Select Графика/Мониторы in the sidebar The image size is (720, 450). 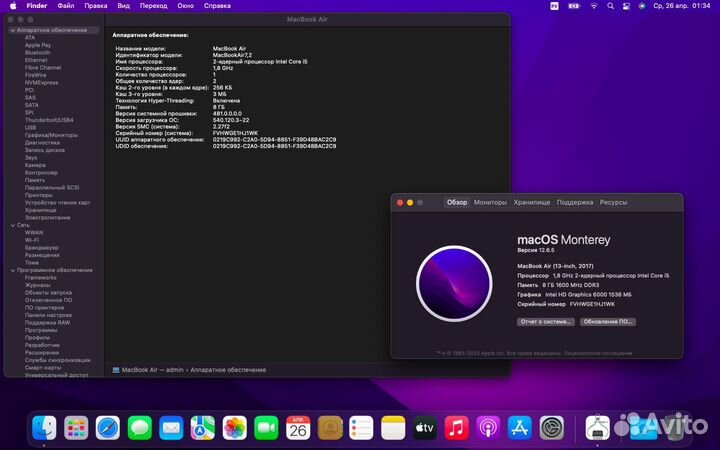click(x=51, y=135)
